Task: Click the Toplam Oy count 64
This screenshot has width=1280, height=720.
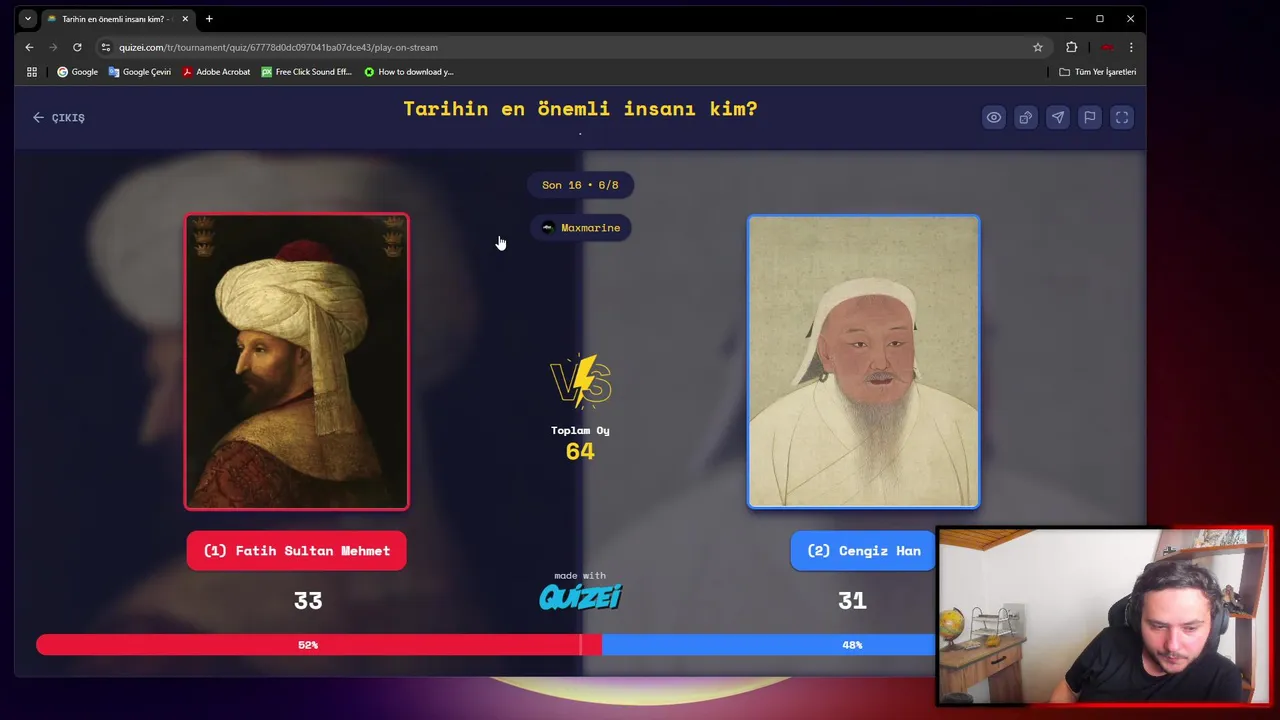Action: (x=580, y=452)
